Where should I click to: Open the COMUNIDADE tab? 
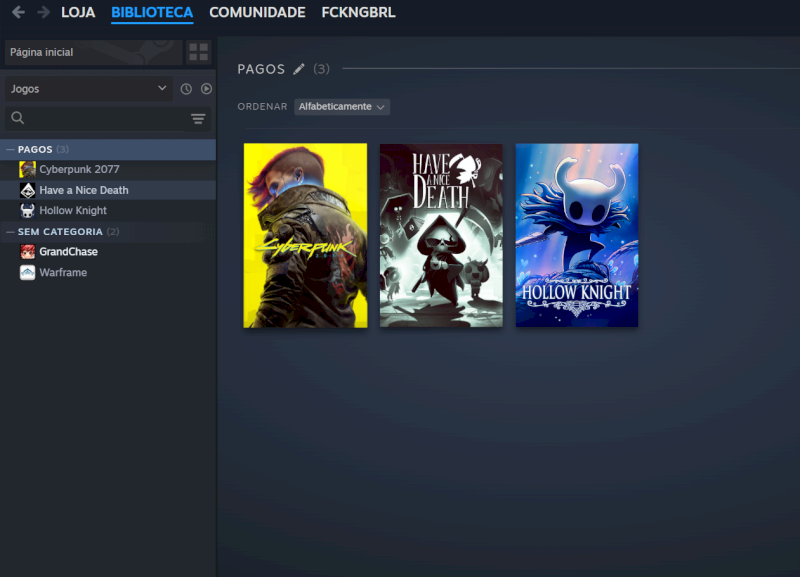[x=257, y=12]
